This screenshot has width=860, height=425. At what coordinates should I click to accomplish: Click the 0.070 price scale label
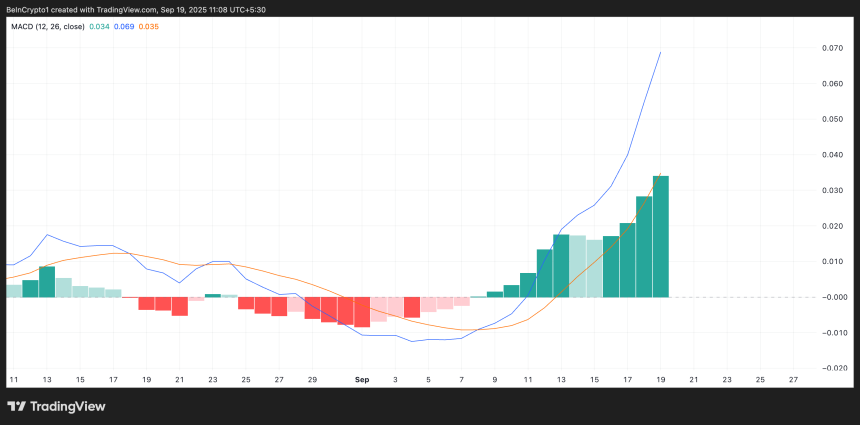(x=832, y=48)
